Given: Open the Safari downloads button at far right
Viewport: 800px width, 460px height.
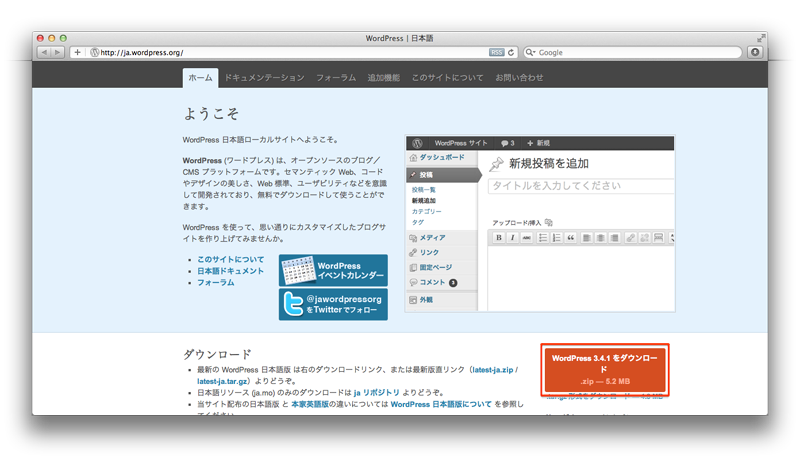Looking at the screenshot, I should tap(755, 52).
